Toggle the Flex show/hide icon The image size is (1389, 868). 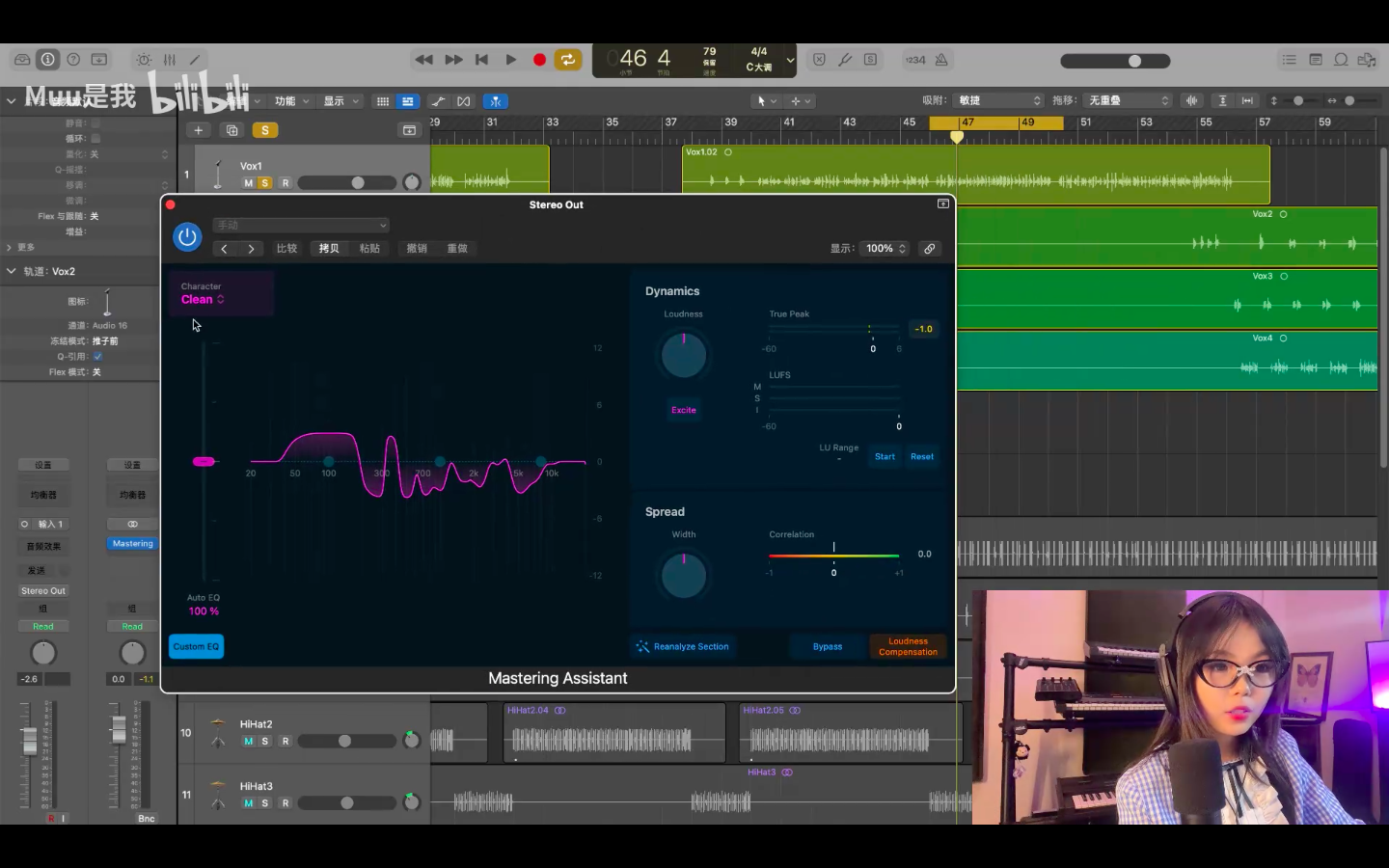point(464,101)
